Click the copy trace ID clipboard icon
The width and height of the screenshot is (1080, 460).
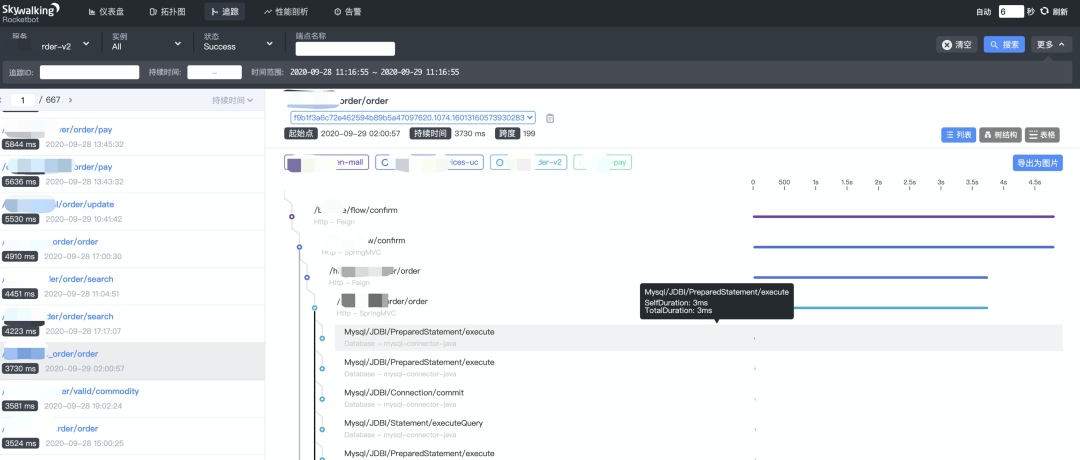tap(550, 118)
